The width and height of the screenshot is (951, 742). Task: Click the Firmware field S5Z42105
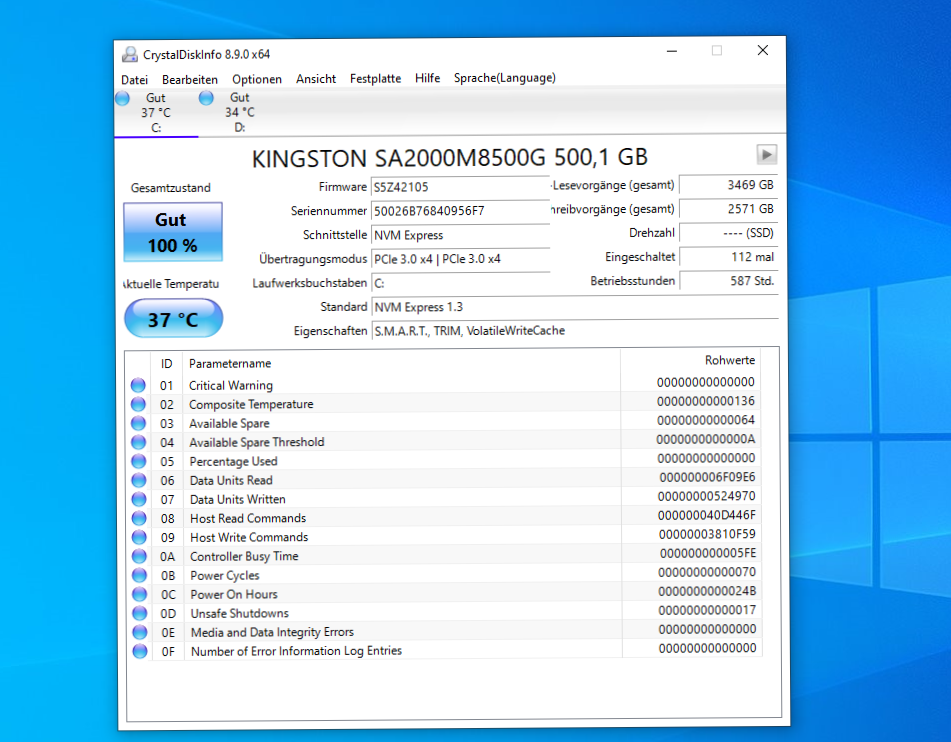460,187
